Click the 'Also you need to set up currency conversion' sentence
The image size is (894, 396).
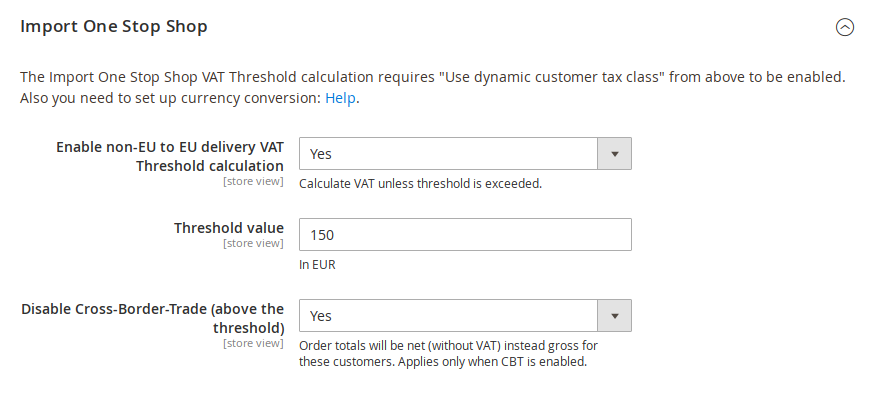[170, 98]
